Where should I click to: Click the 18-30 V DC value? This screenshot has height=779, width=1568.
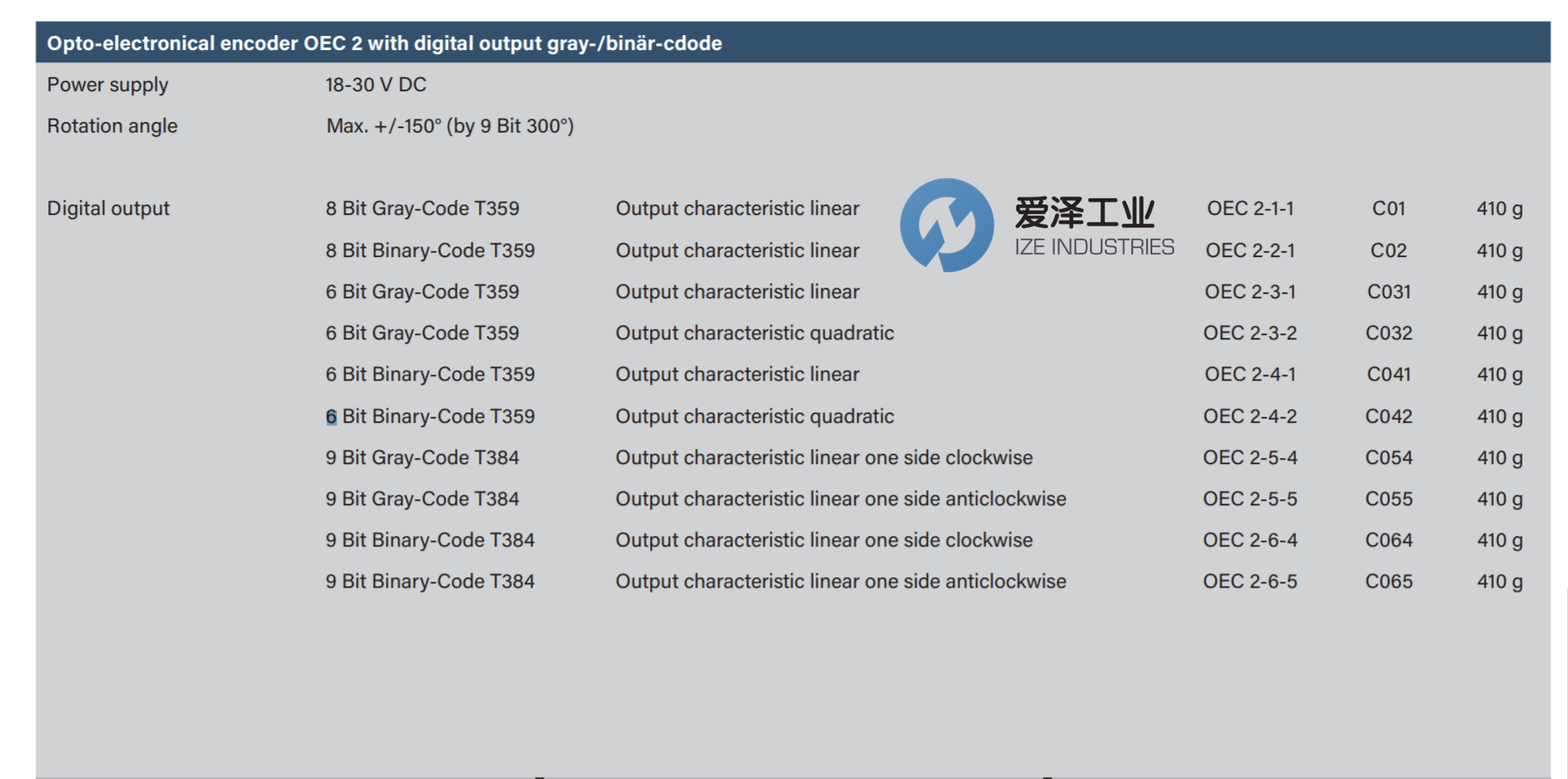(375, 85)
